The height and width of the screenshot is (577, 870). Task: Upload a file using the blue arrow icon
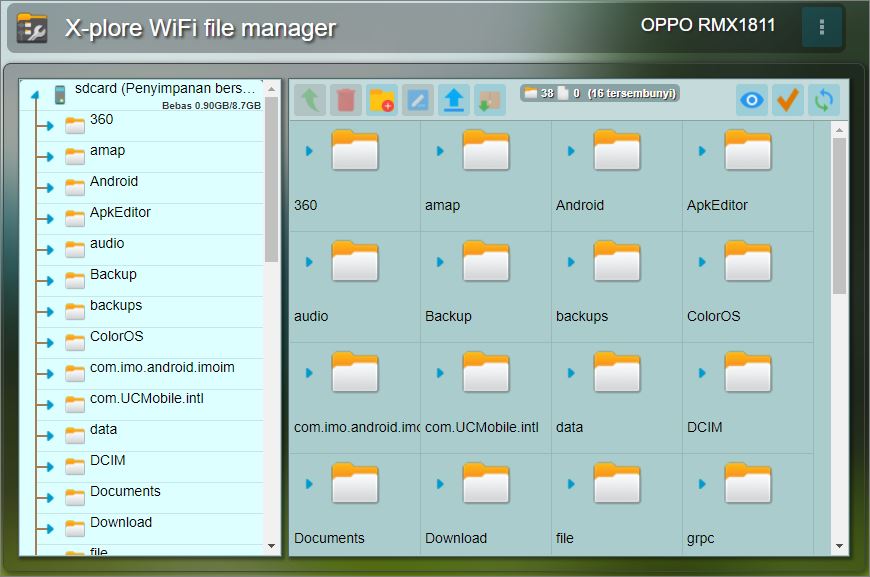[x=453, y=100]
